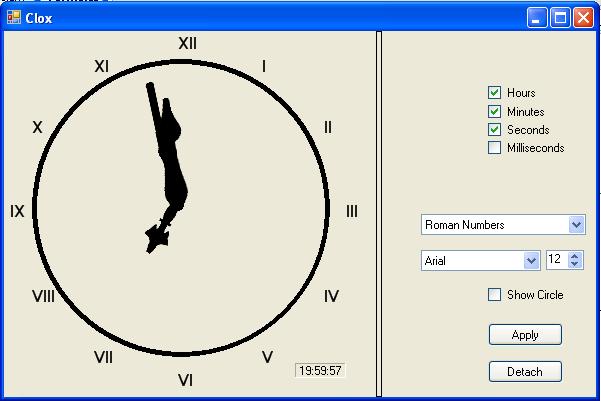Image resolution: width=601 pixels, height=401 pixels.
Task: Click the XI numeral on the clock
Action: (102, 66)
